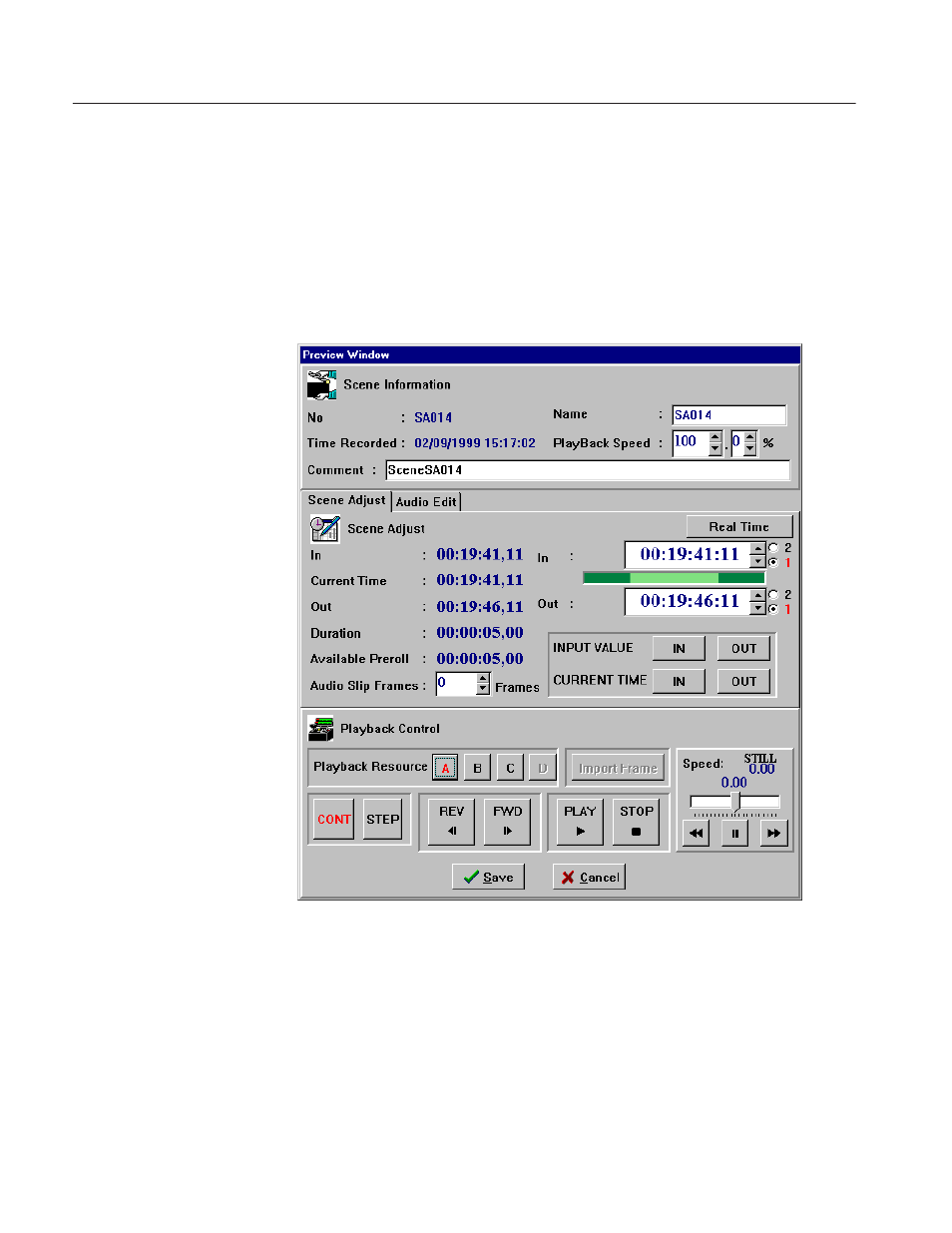
Task: Click the green in/out range bar
Action: coord(674,578)
